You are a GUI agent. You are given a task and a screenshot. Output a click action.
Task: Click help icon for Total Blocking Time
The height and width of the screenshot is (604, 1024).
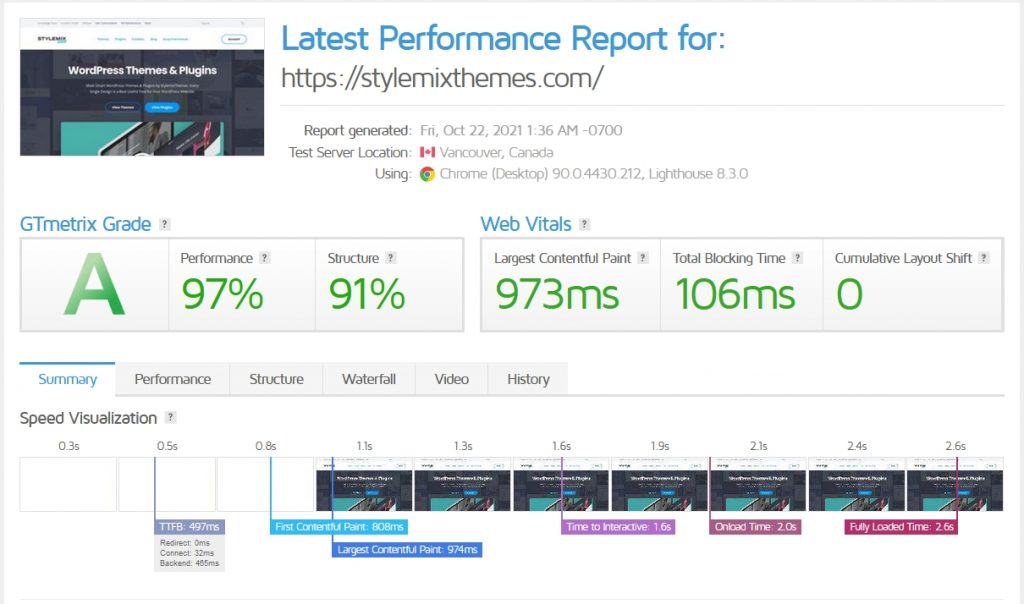798,258
